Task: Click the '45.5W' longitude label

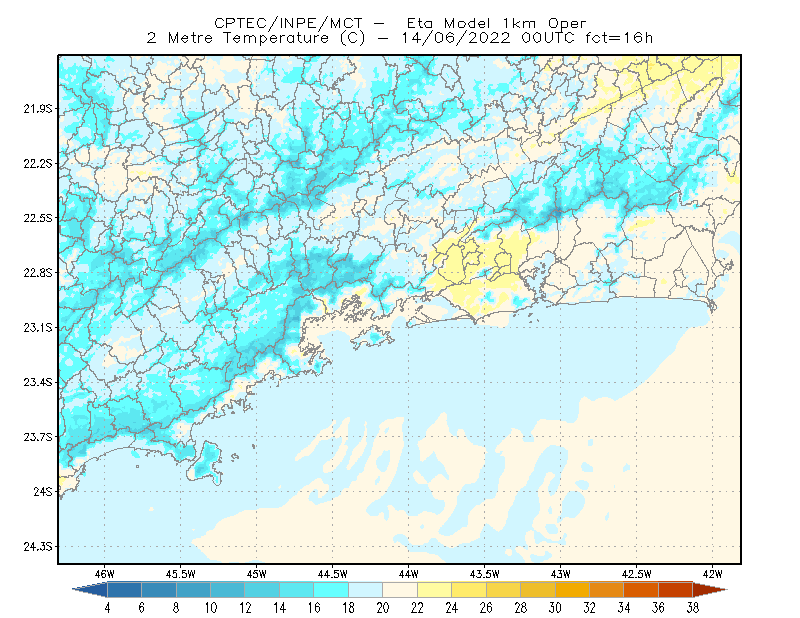Action: 181,574
